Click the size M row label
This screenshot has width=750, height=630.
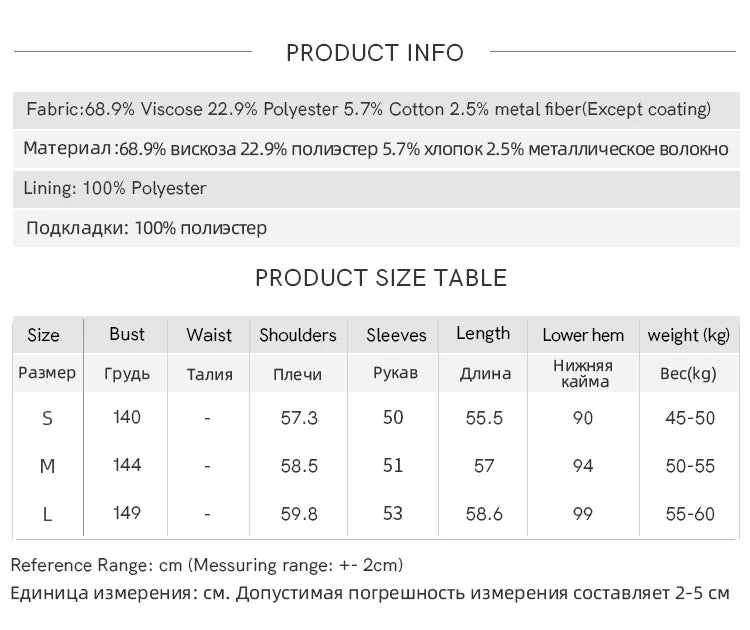coord(47,466)
